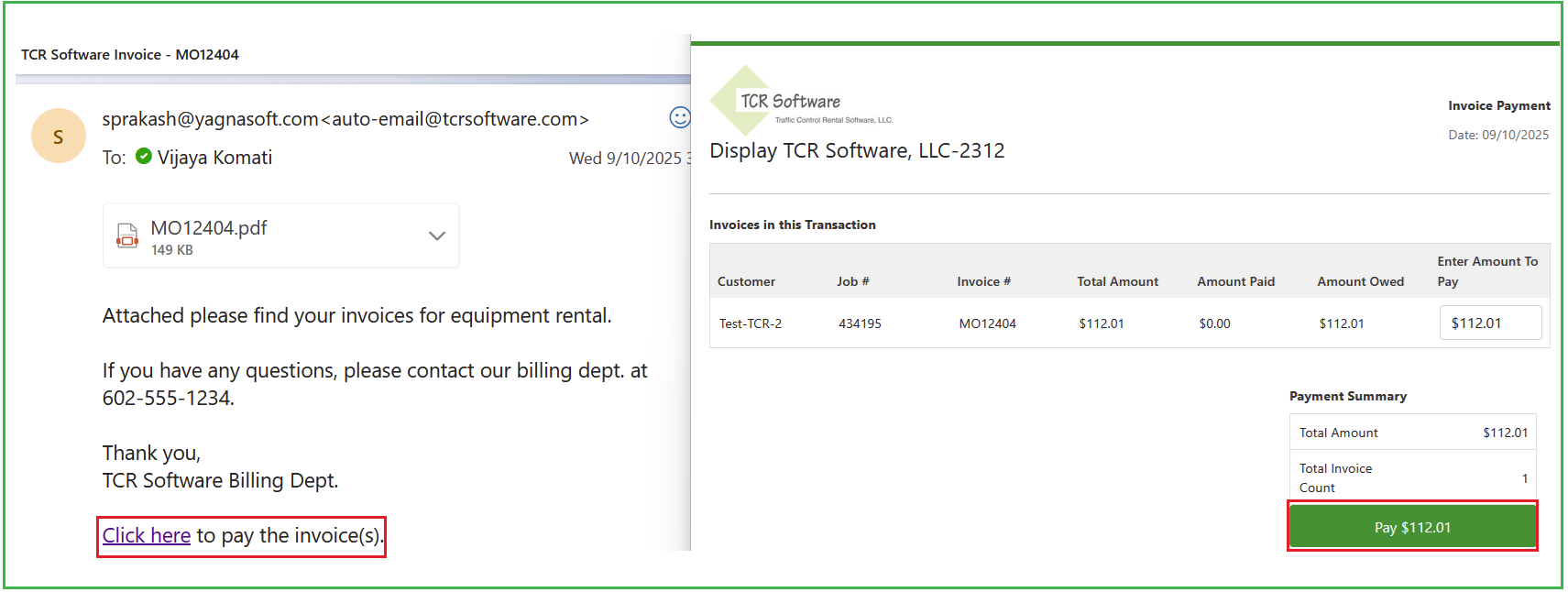Click the email date Wed 9/10/2025
1568x592 pixels.
tap(625, 158)
